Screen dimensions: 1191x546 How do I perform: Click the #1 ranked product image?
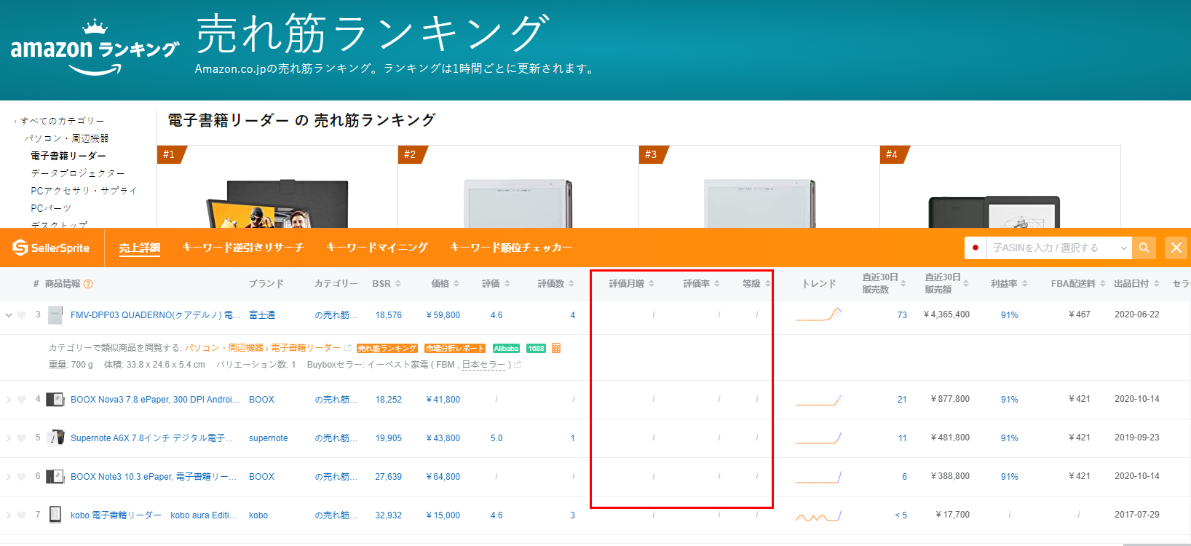click(277, 203)
